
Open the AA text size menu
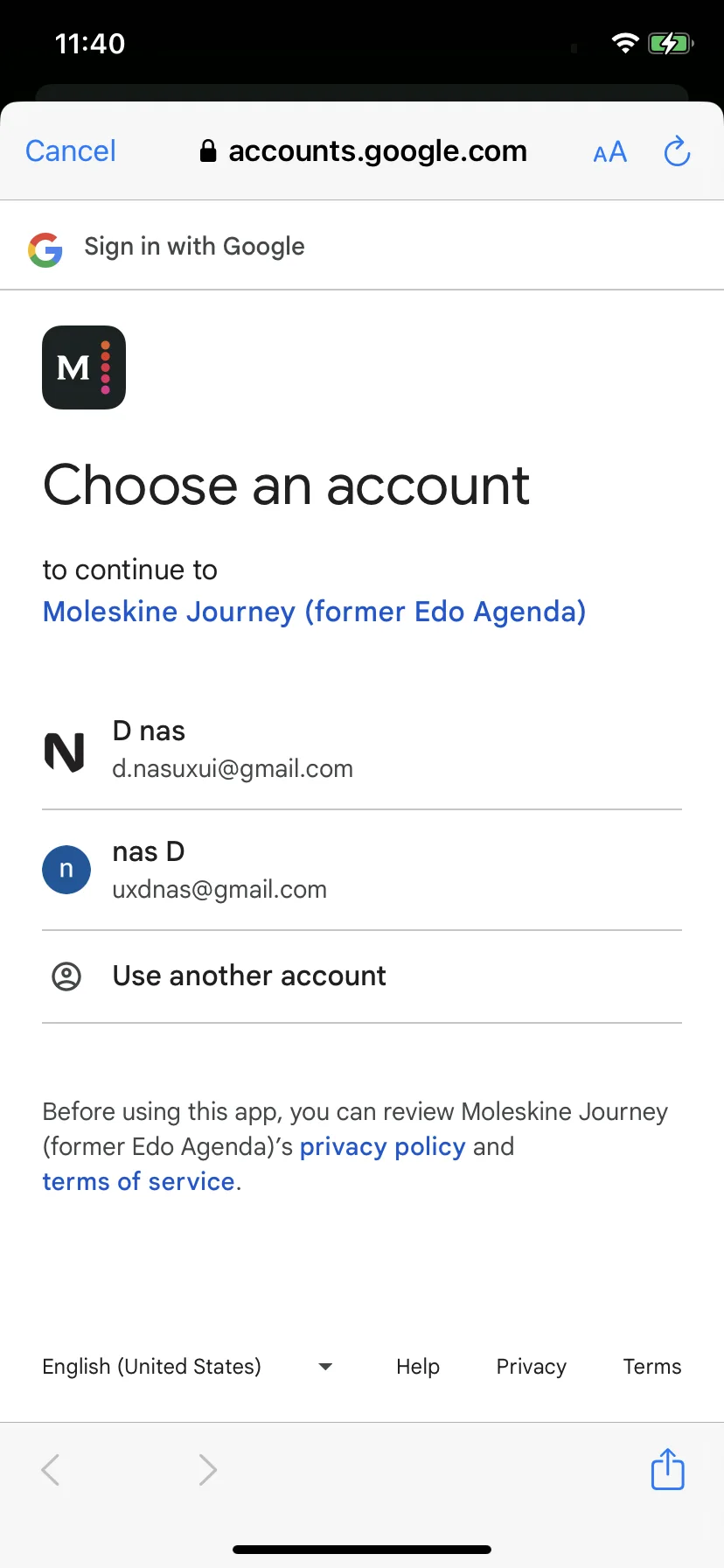tap(609, 152)
